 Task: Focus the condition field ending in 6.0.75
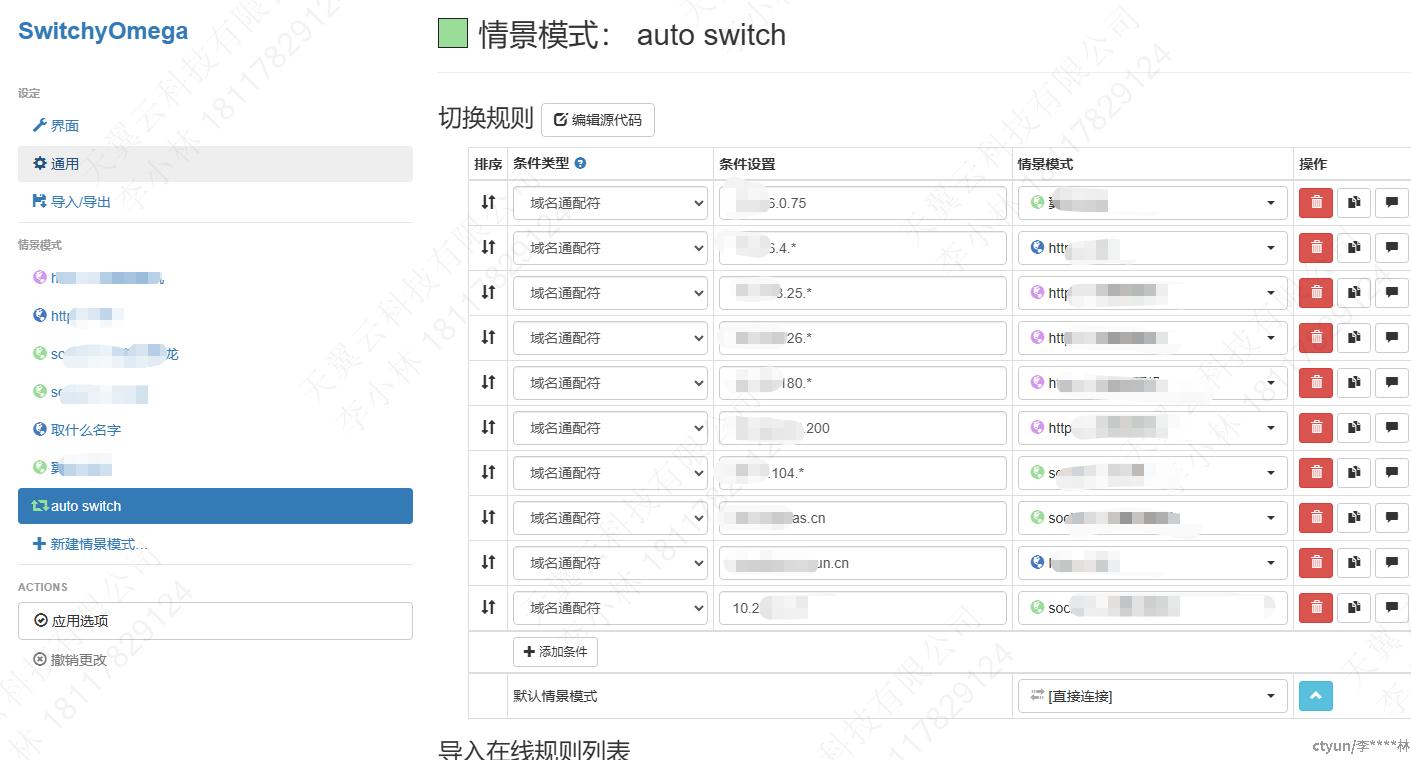tap(862, 203)
